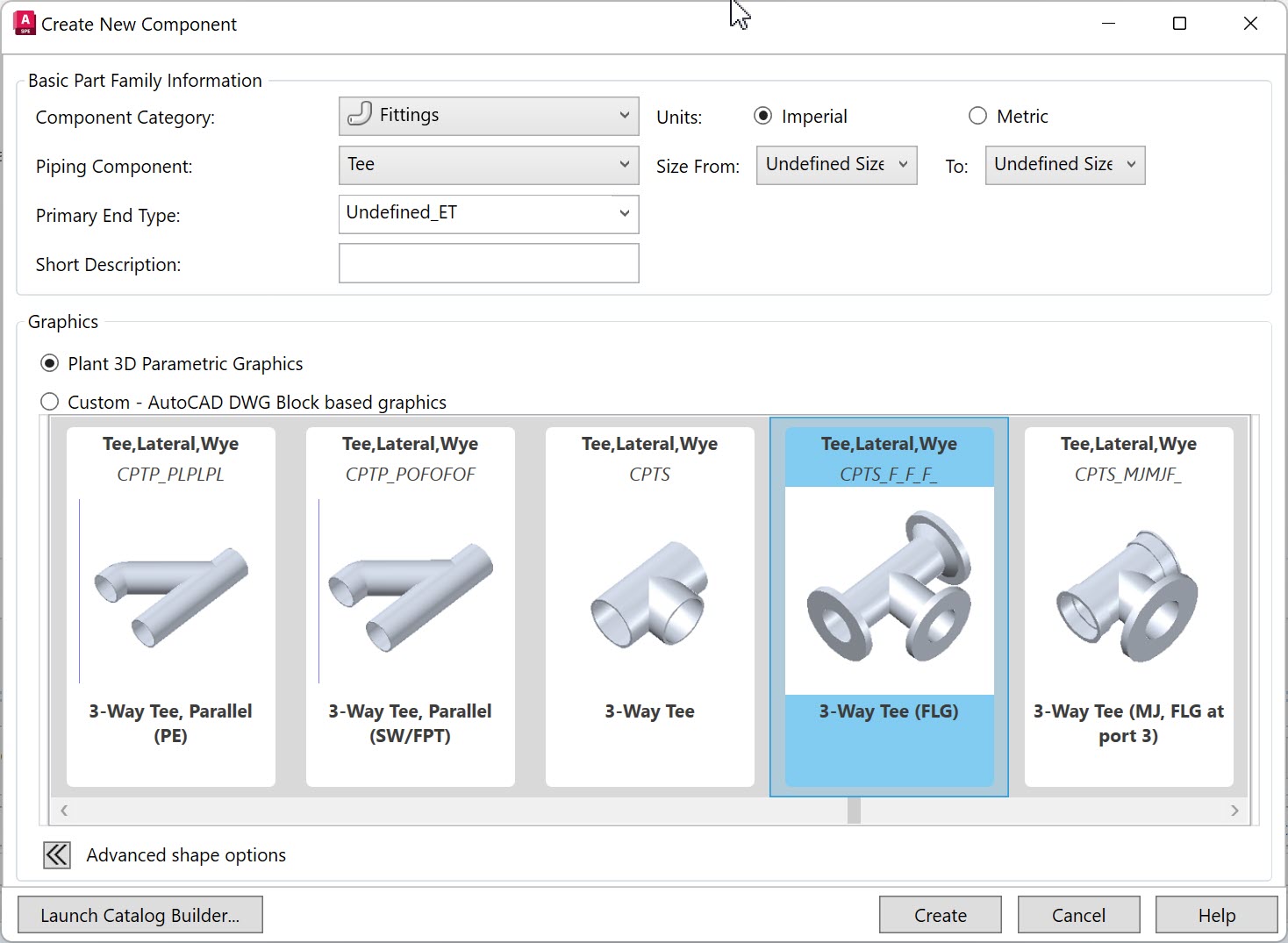Screen dimensions: 1288x943
Task: Click the Cancel button
Action: (1079, 915)
